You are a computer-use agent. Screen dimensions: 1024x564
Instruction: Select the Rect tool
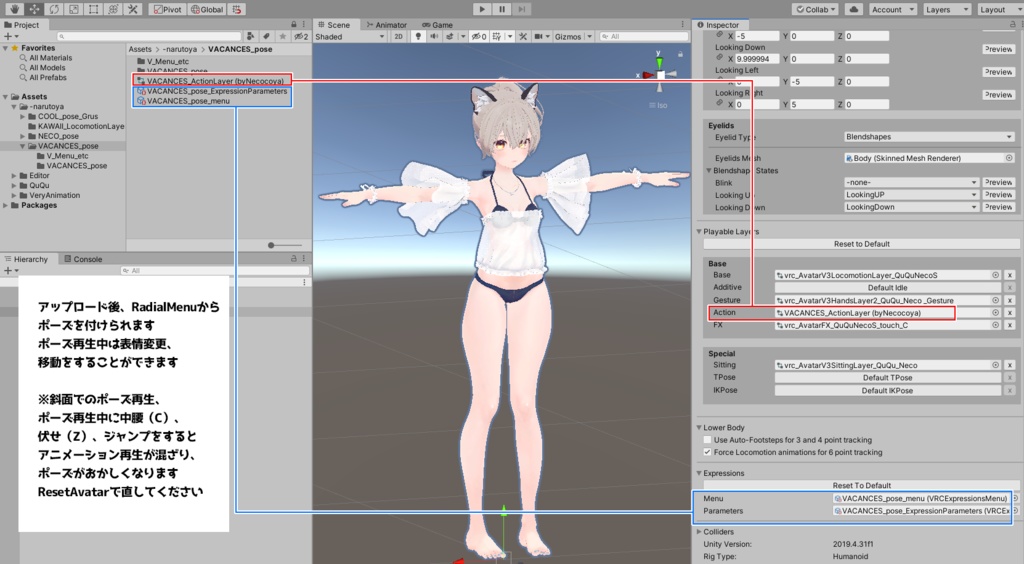click(x=93, y=9)
